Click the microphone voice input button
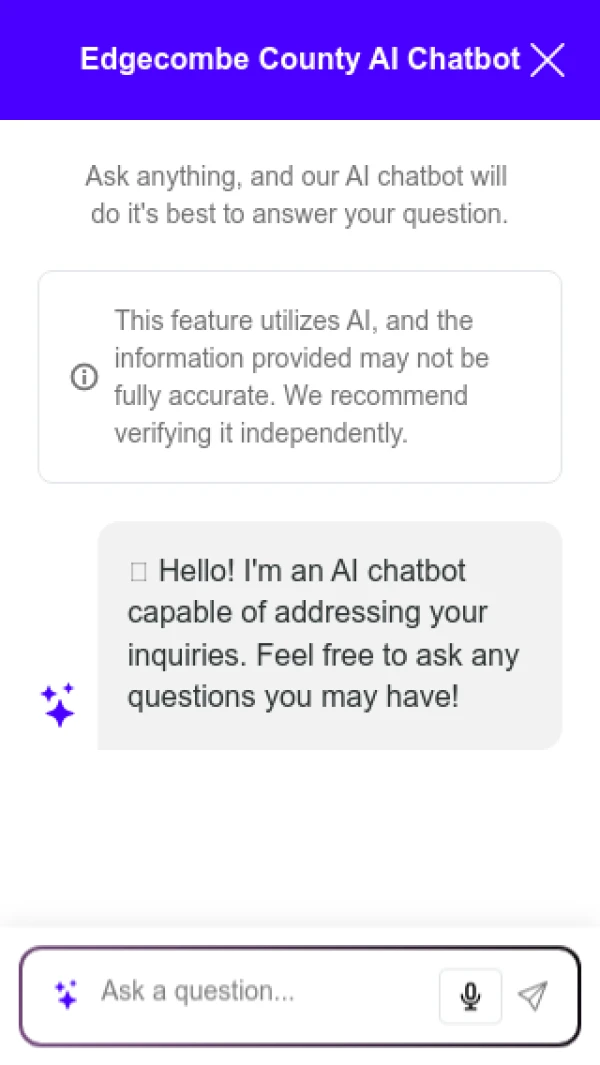 470,996
